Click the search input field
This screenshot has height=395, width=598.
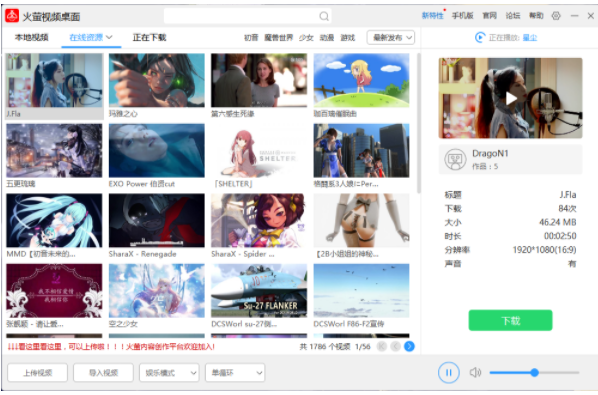[x=247, y=16]
